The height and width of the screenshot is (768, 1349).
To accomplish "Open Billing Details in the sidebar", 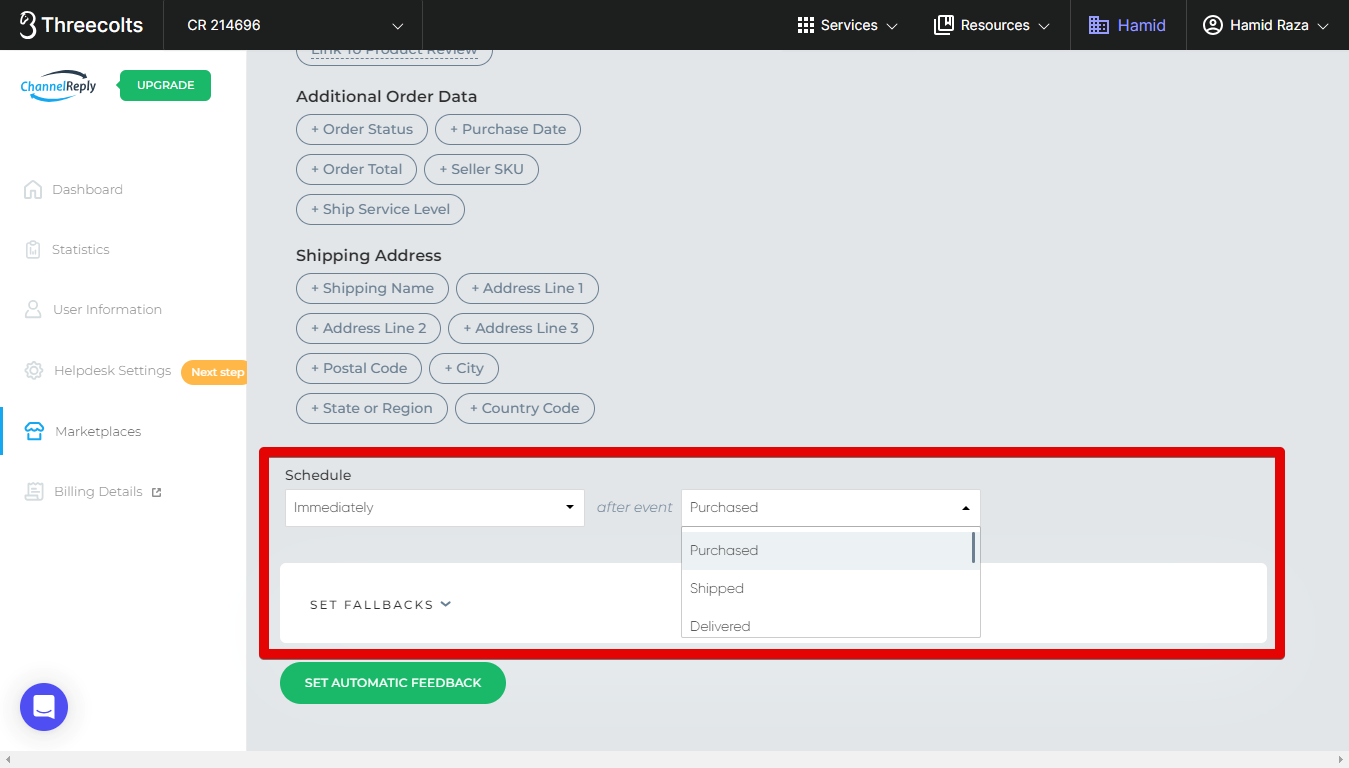I will point(98,491).
